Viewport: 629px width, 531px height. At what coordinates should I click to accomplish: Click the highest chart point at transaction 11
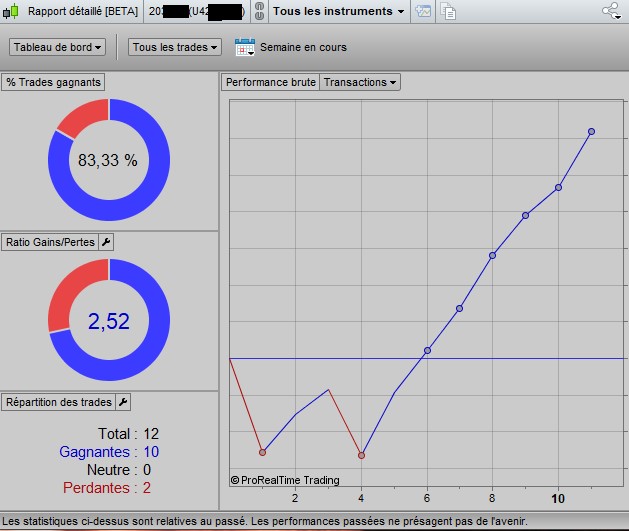[591, 132]
